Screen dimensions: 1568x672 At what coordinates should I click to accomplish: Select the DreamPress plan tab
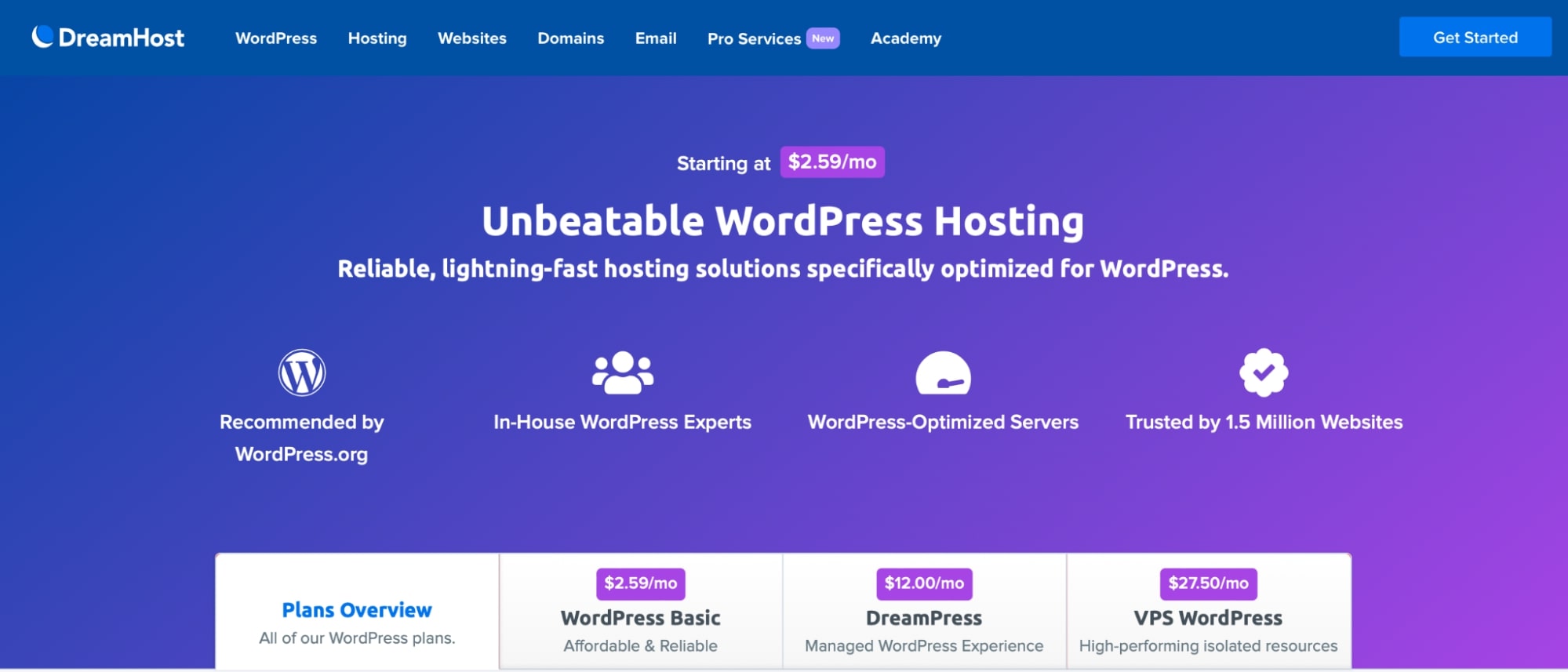click(924, 612)
